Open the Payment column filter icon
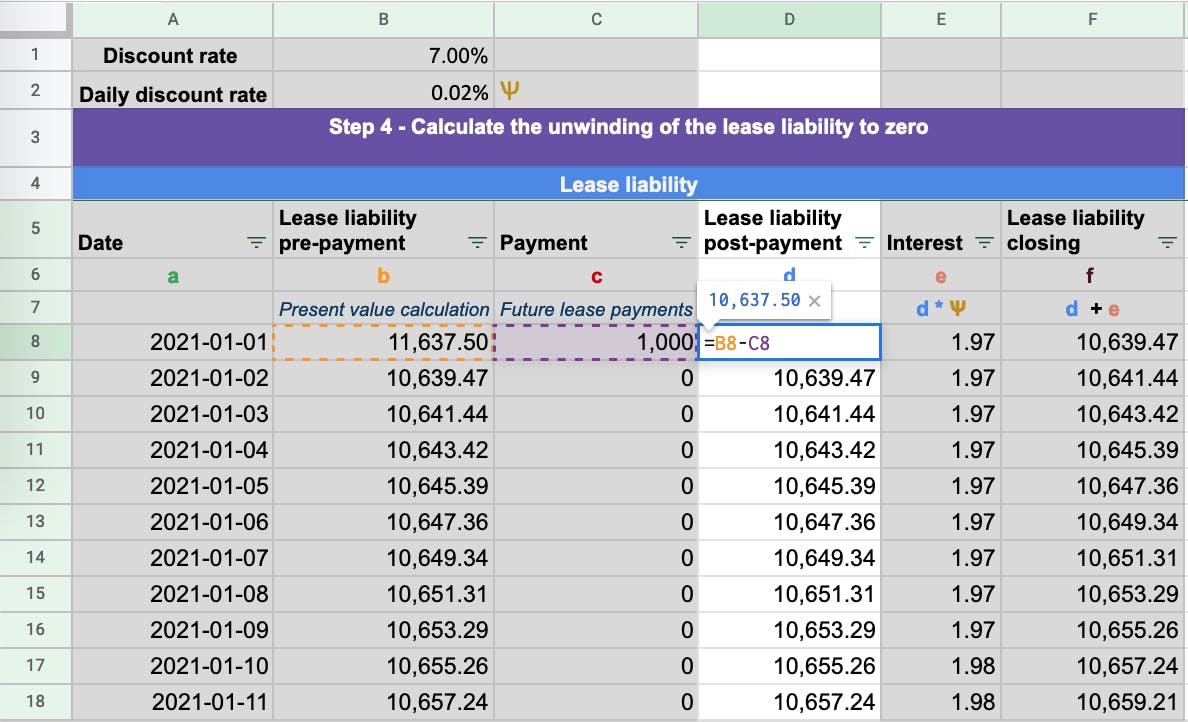 [x=681, y=242]
